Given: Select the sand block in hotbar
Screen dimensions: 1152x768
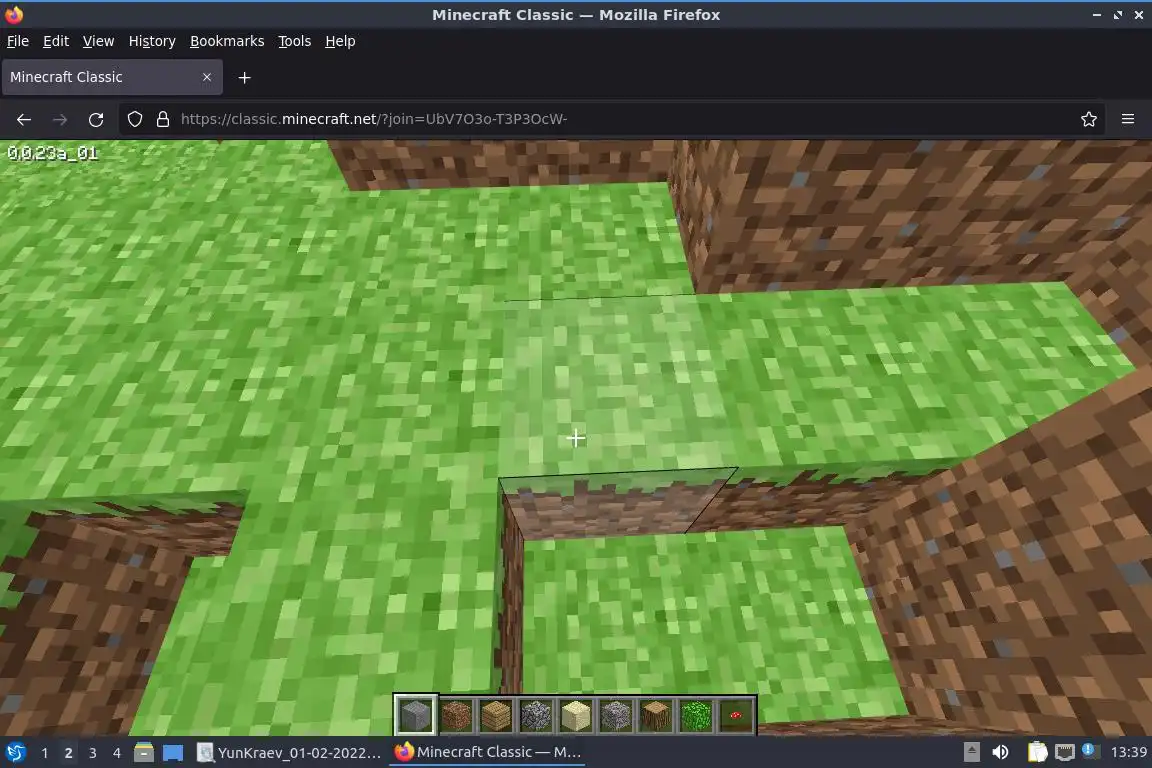Looking at the screenshot, I should coord(576,714).
